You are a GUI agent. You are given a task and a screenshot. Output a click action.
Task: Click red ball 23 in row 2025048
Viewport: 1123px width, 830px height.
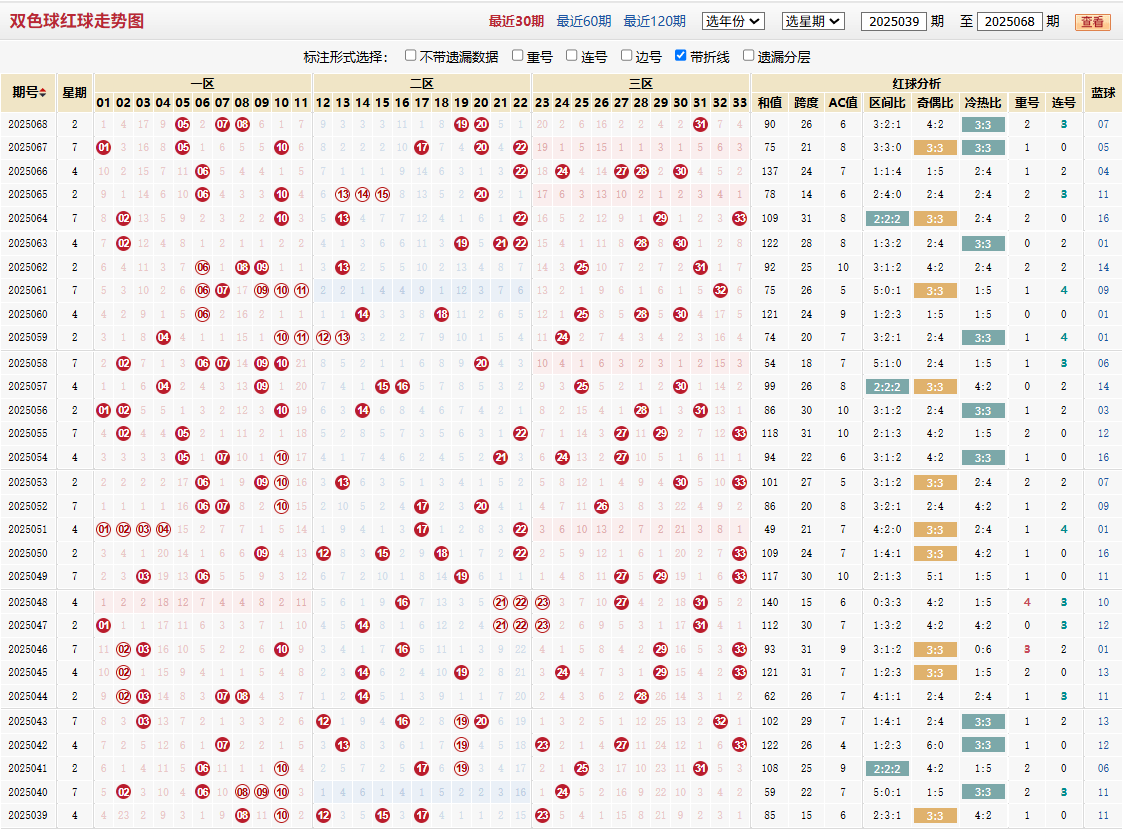coord(542,603)
